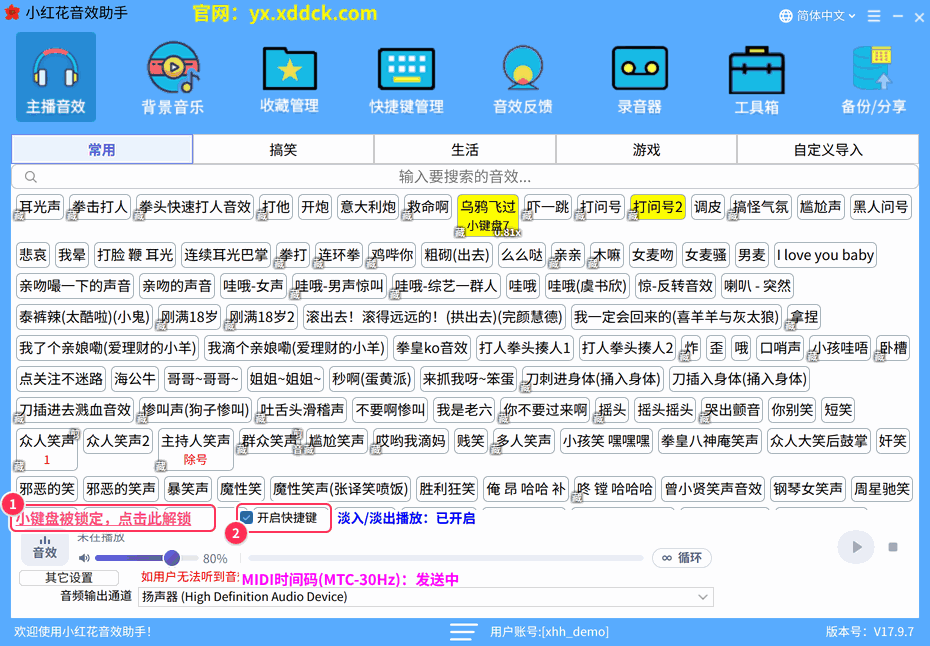The image size is (930, 646).
Task: Open the 背景音乐 section
Action: click(173, 77)
